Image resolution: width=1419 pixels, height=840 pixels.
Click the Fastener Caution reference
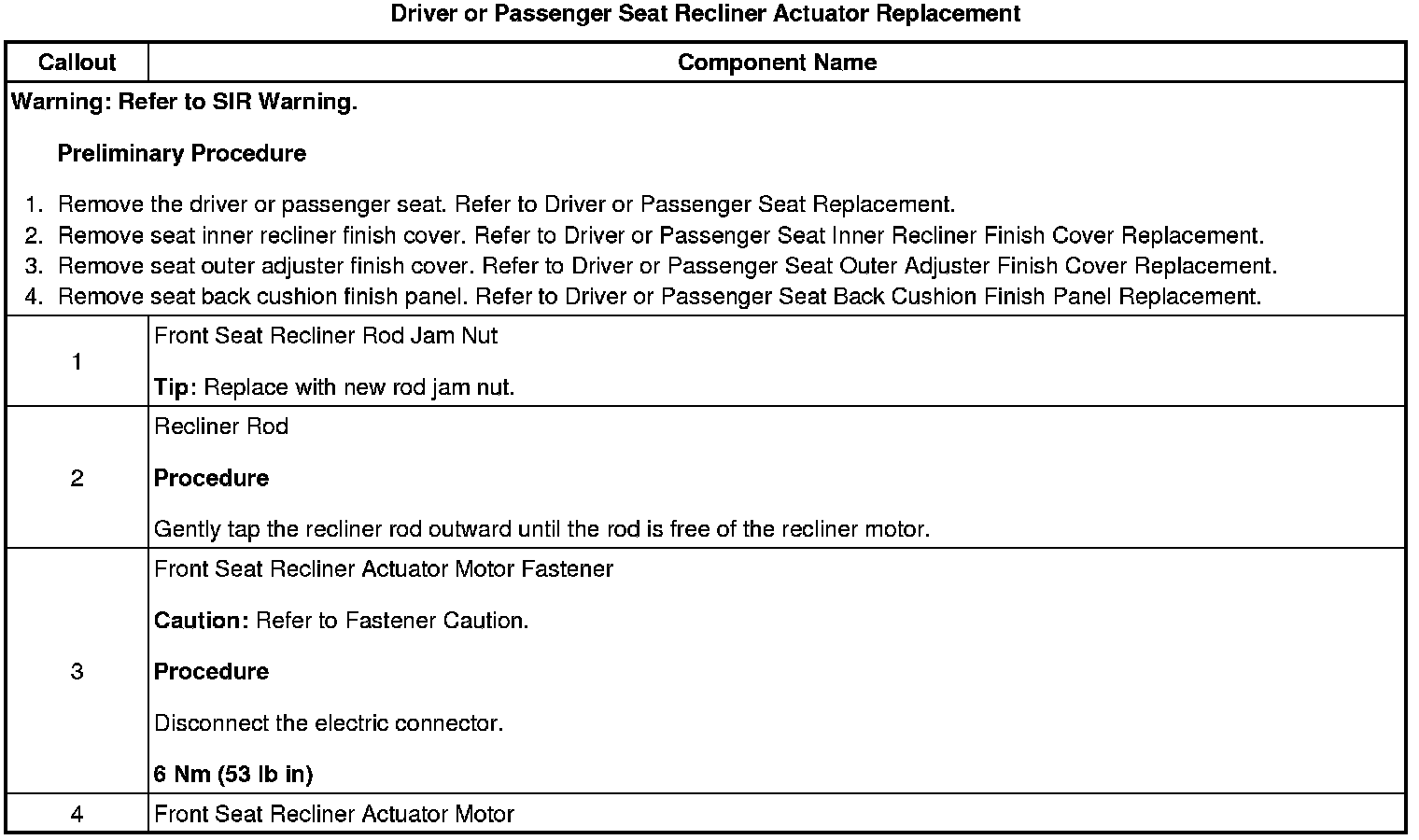(342, 621)
